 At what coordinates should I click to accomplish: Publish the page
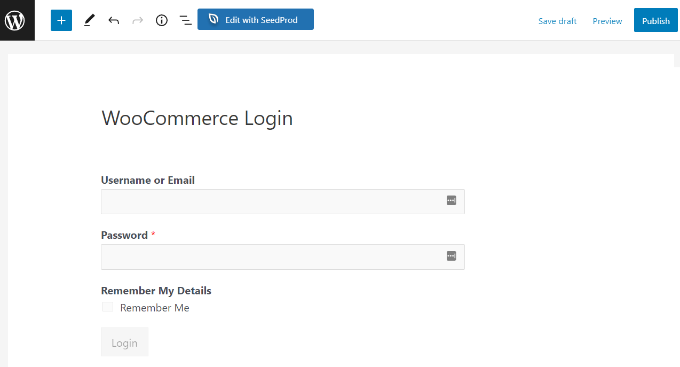656,20
